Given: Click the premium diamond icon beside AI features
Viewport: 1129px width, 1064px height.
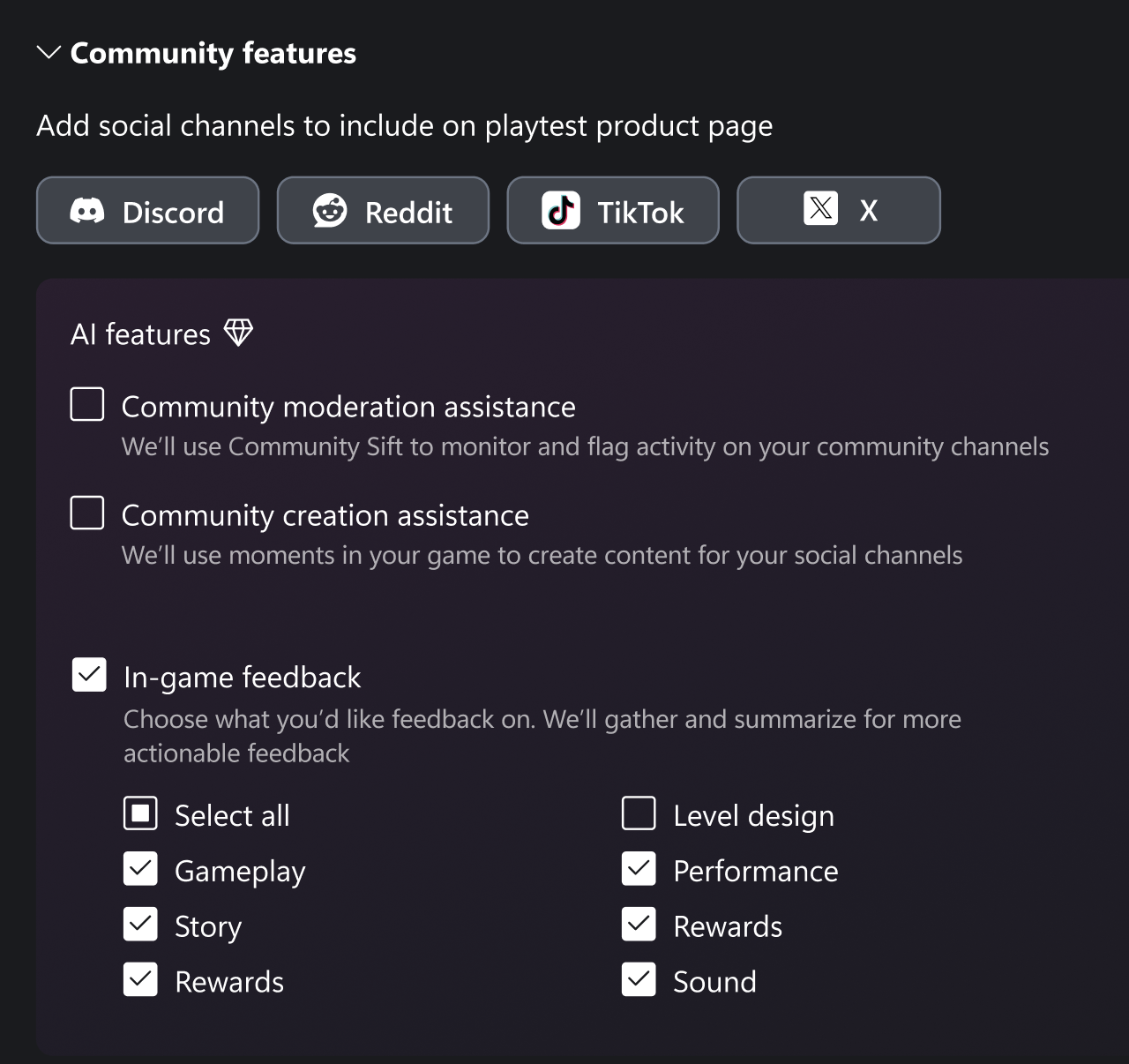Looking at the screenshot, I should tap(238, 333).
